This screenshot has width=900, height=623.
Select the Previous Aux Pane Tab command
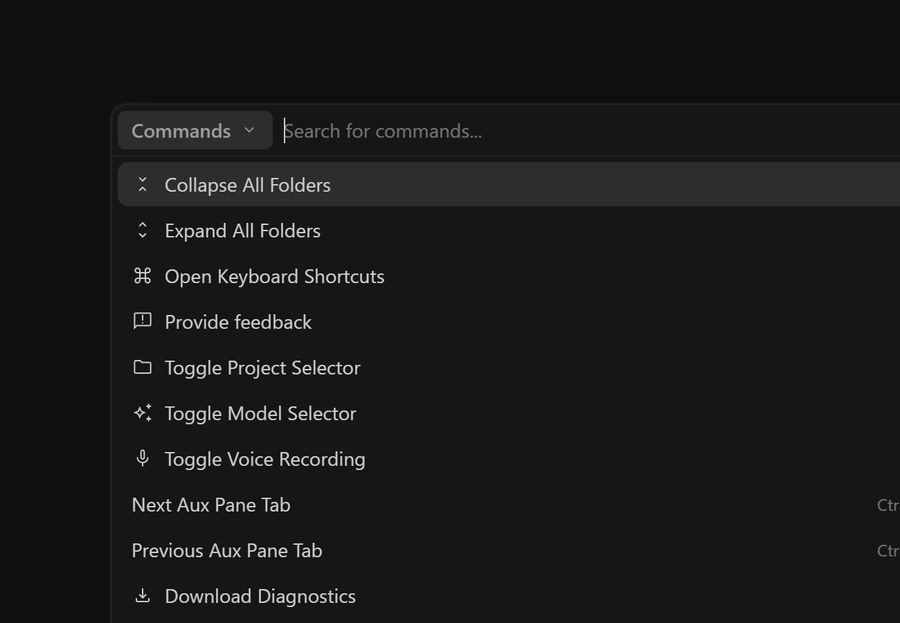pyautogui.click(x=509, y=550)
